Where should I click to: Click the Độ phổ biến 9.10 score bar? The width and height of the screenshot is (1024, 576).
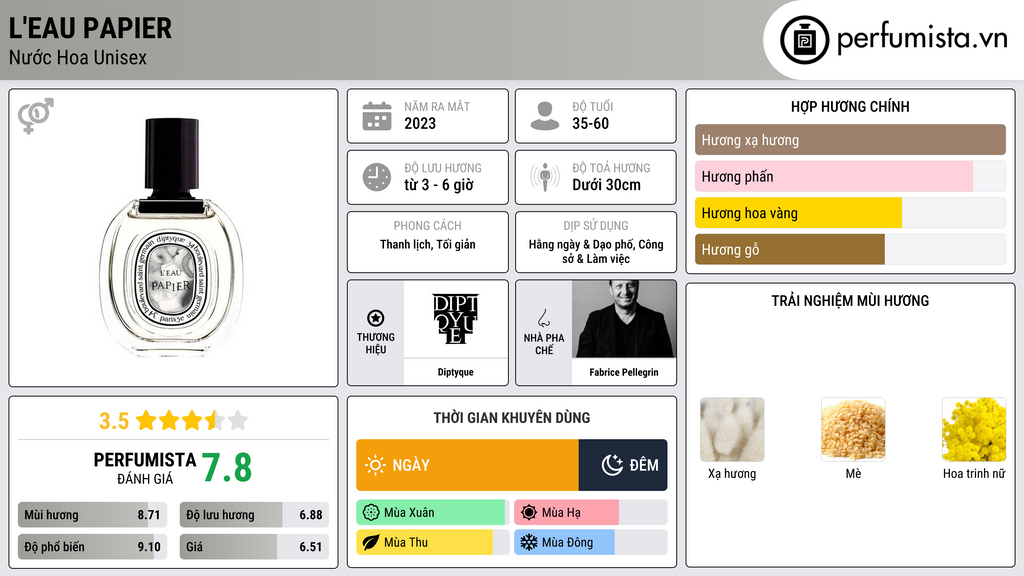click(92, 547)
